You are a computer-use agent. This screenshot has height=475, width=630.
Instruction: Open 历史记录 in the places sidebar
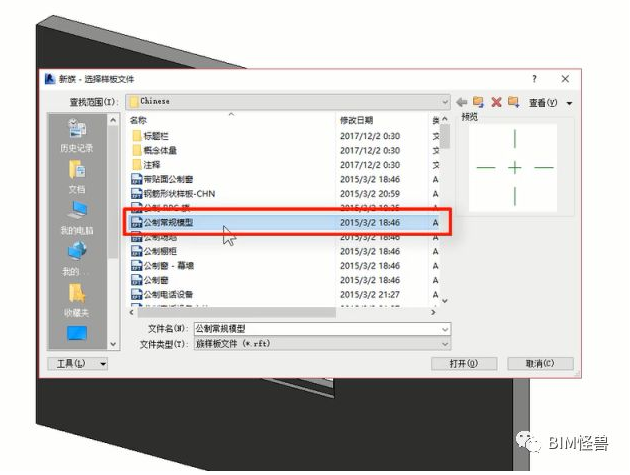tap(77, 136)
